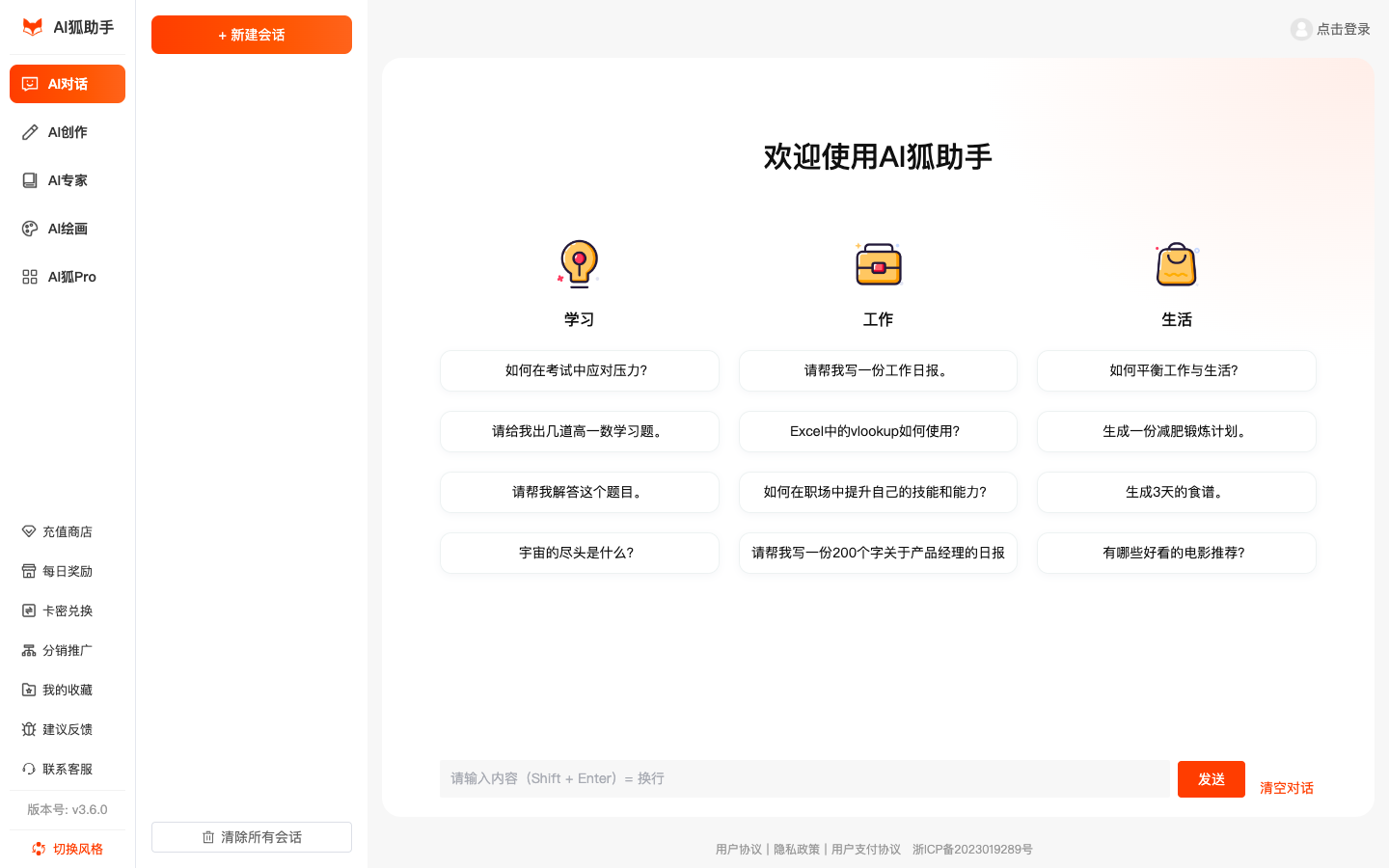Select prompt 生成3天的食谱。
The width and height of the screenshot is (1389, 868).
[1177, 492]
